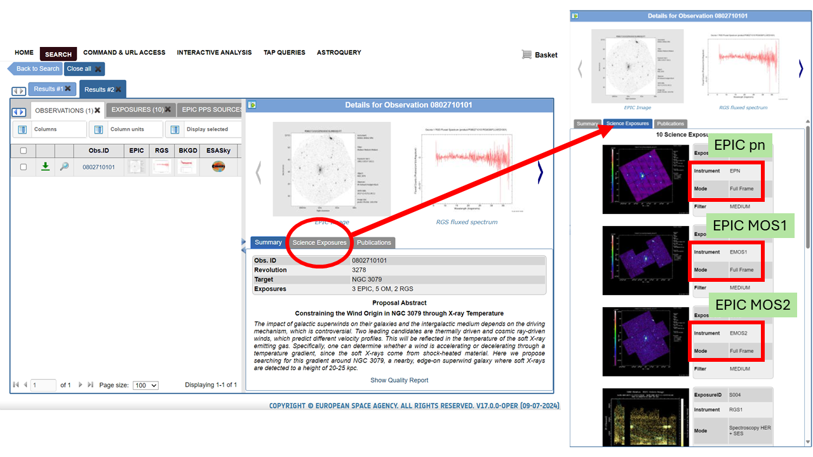Screen dimensions: 813x457
Task: Click the Close all button
Action: click(x=84, y=68)
